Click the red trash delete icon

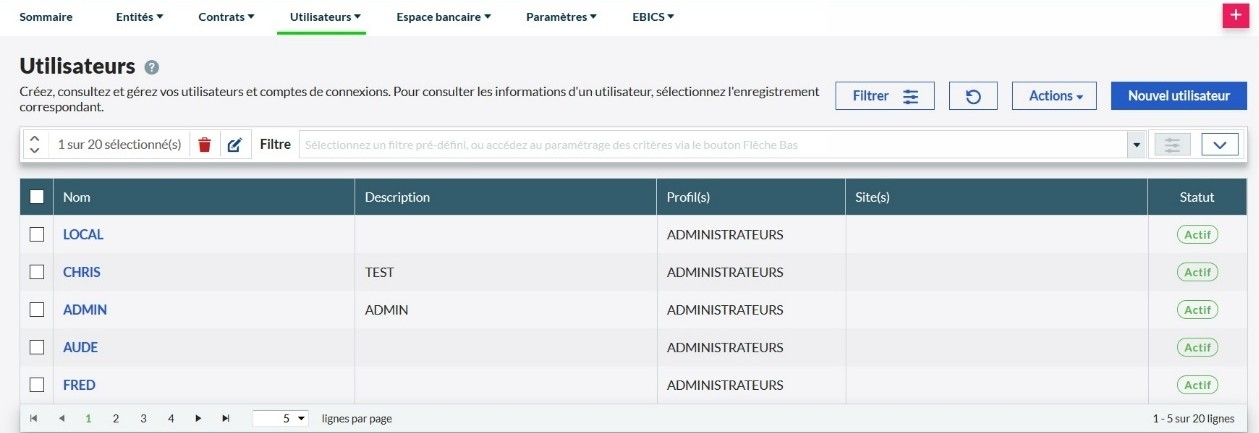[x=205, y=145]
